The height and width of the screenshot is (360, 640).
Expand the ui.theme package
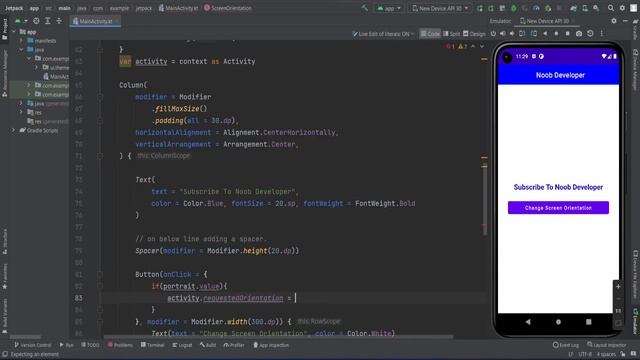pyautogui.click(x=37, y=67)
